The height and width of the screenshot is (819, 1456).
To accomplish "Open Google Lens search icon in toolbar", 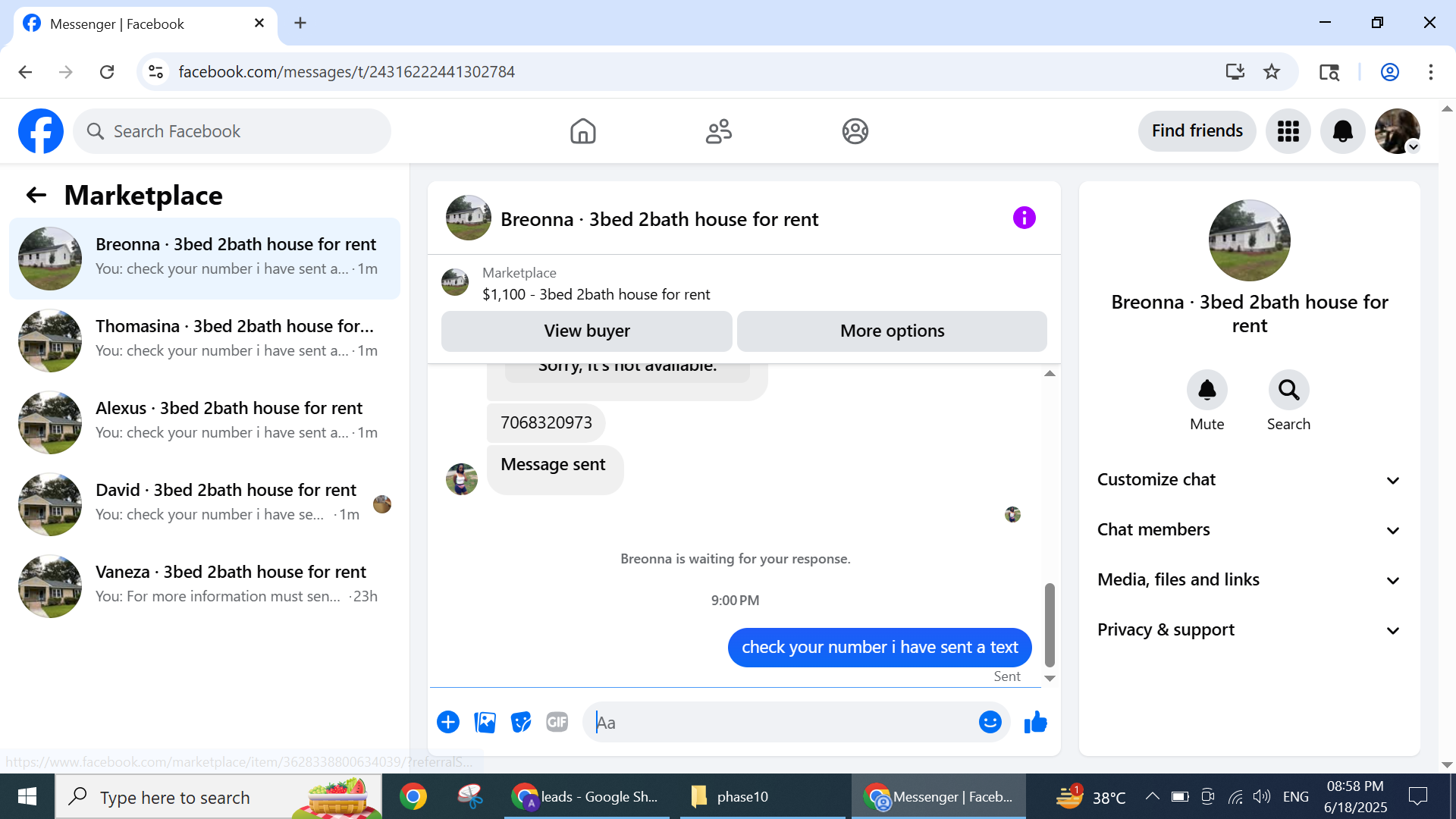I will coord(1329,72).
